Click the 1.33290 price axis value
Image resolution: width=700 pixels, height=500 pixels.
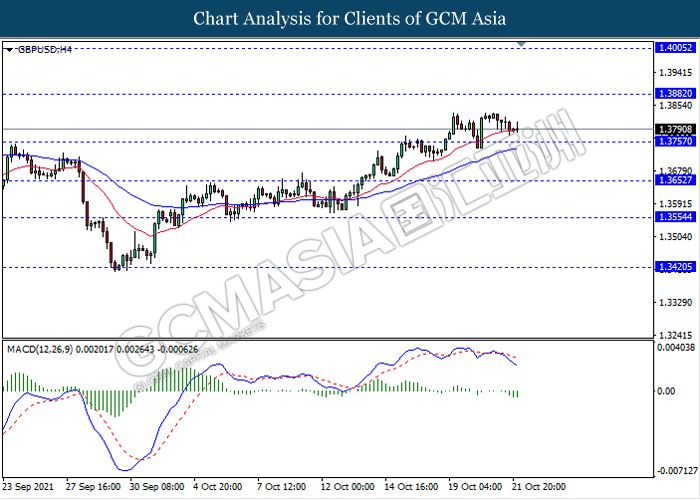[675, 303]
